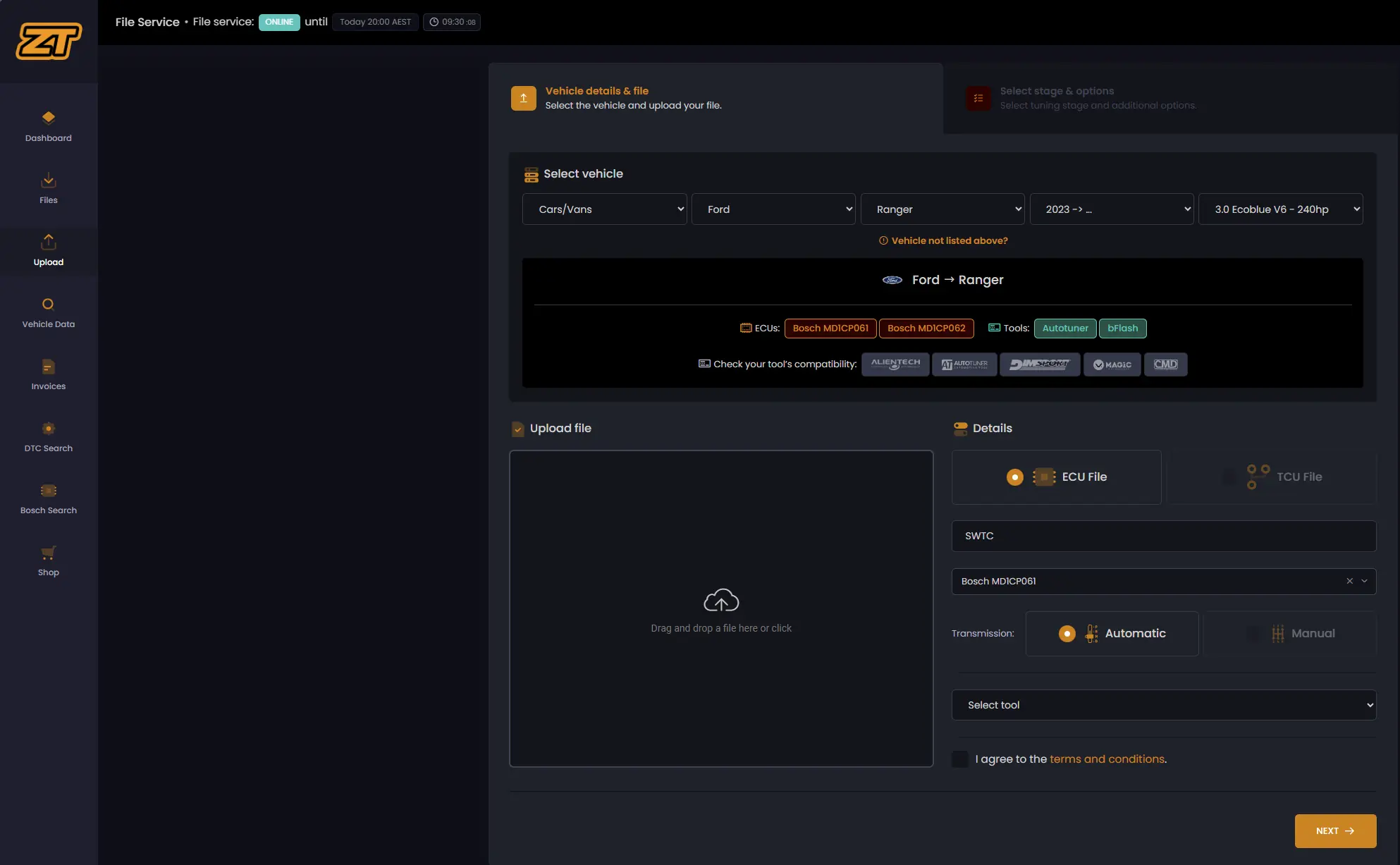This screenshot has height=865, width=1400.
Task: Go to DTC Search menu label
Action: [x=49, y=448]
